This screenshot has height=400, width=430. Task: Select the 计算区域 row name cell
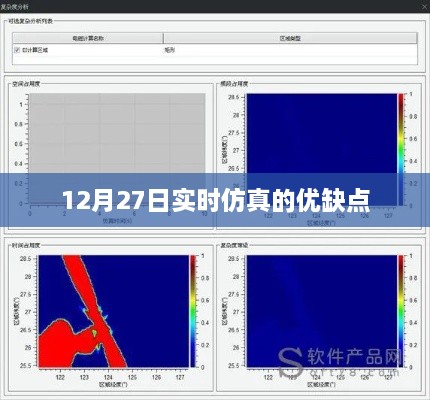coord(88,50)
